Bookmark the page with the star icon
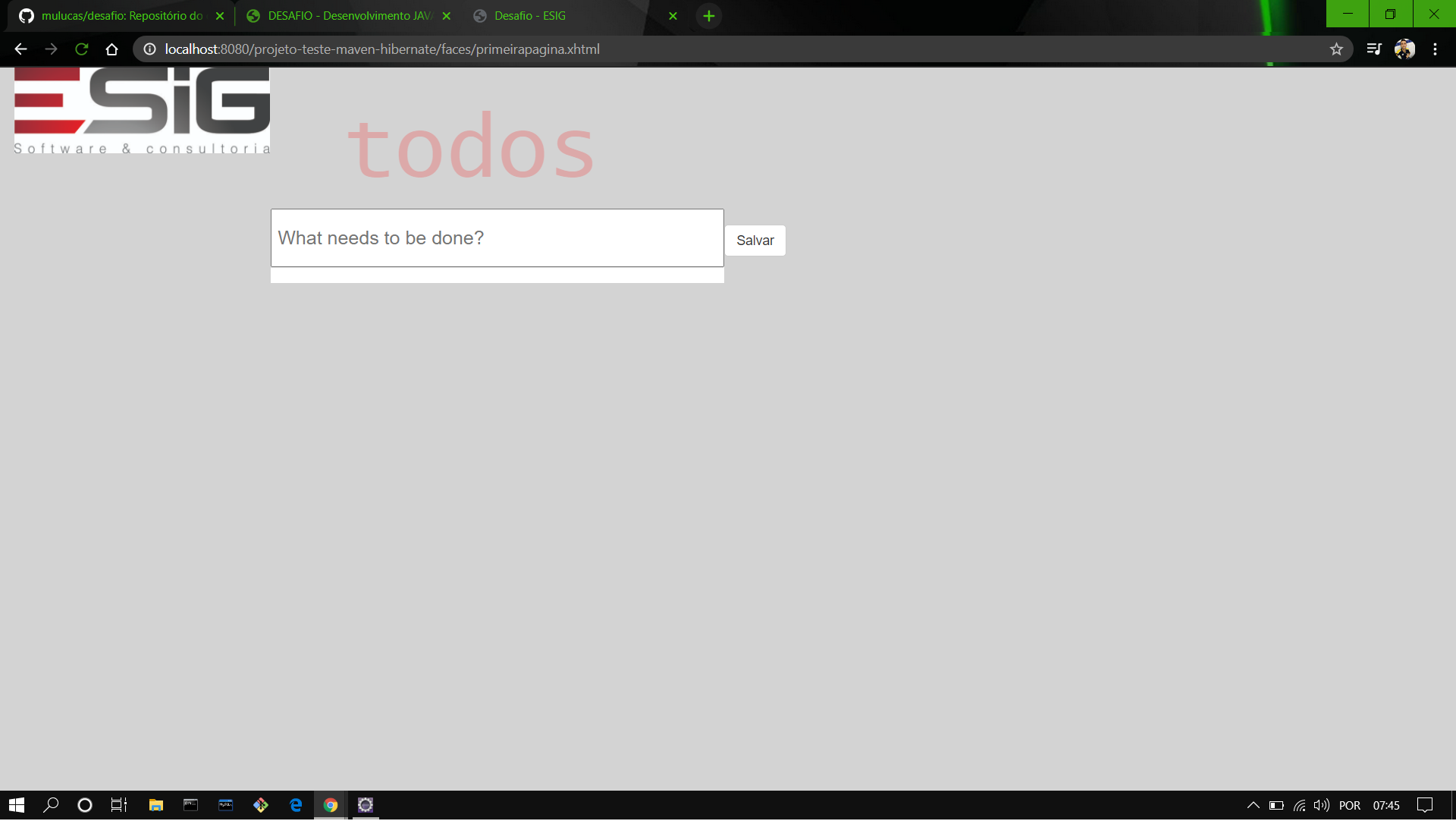 click(x=1336, y=49)
